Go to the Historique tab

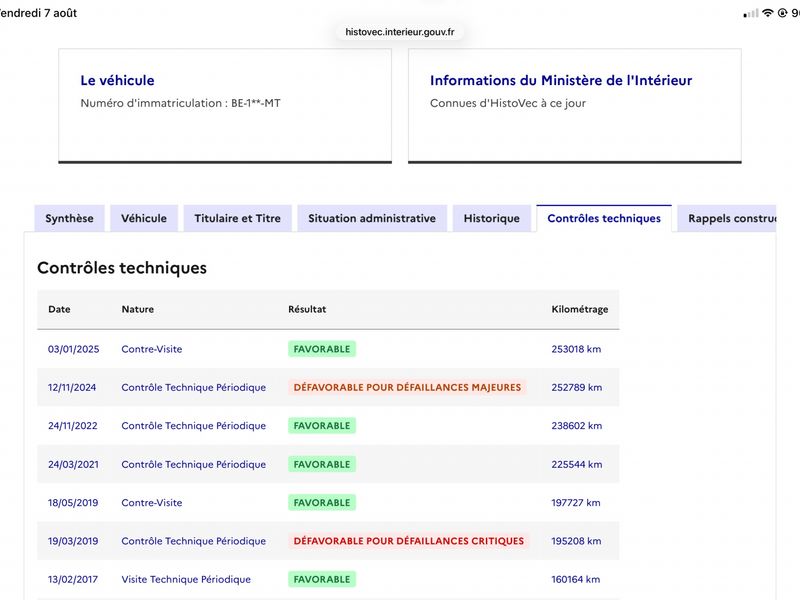pos(492,218)
